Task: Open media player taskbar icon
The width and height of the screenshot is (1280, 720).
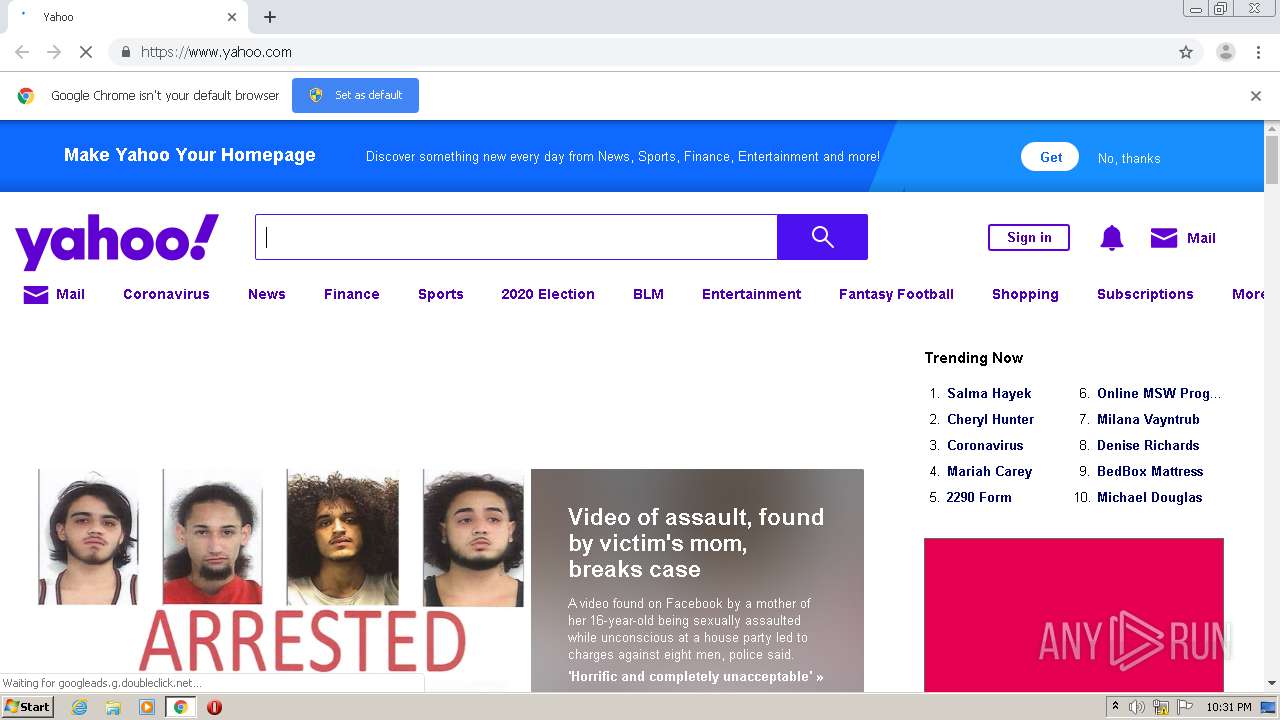Action: pos(147,707)
